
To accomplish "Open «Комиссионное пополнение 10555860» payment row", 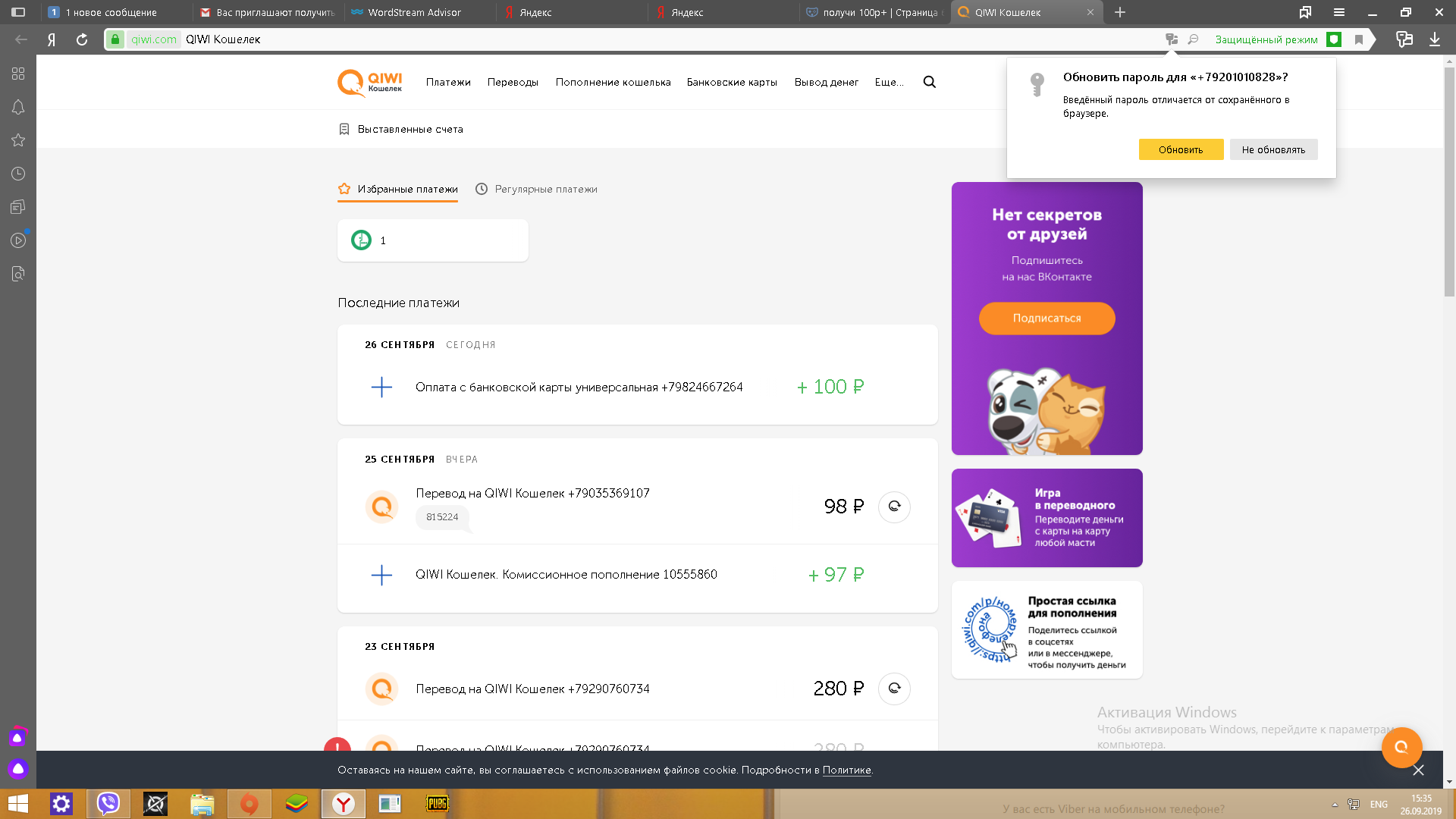I will [x=637, y=575].
